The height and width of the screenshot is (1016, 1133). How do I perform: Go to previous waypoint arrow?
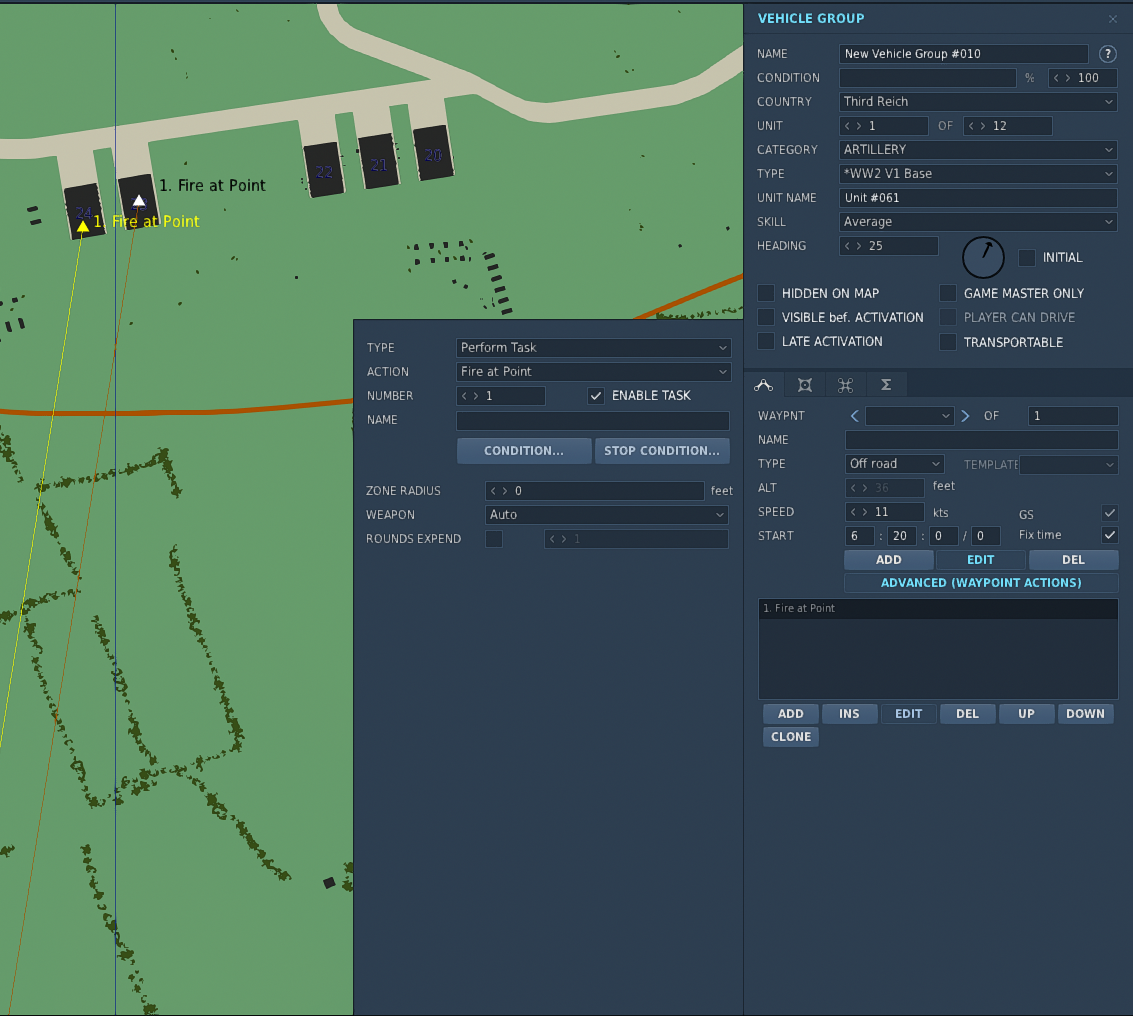click(x=855, y=416)
